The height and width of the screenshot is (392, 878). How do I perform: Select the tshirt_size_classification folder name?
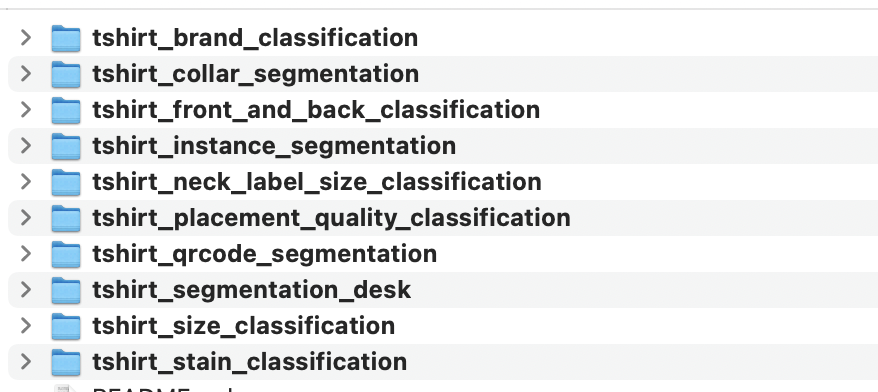pyautogui.click(x=244, y=326)
